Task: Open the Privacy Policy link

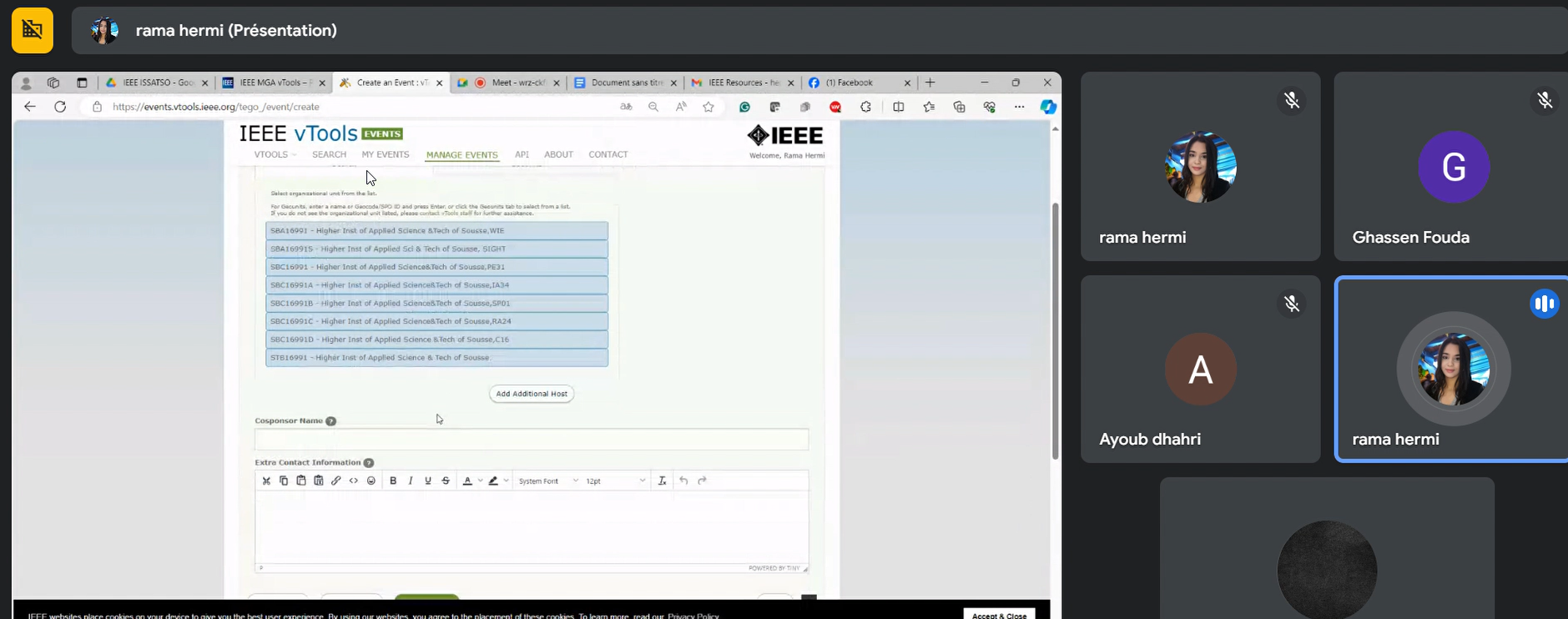Action: click(x=693, y=616)
